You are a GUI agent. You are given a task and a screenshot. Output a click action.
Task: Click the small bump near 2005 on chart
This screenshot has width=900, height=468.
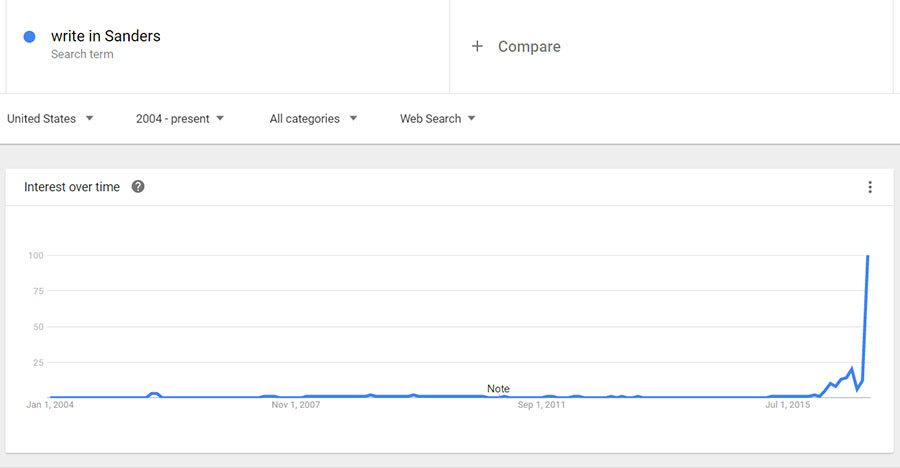point(154,394)
